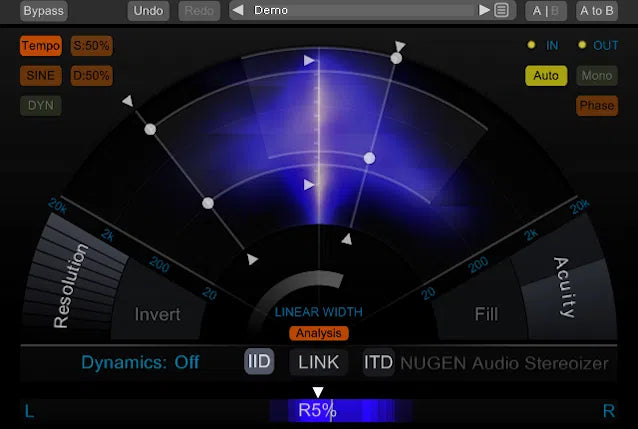Click the NUGEN Audio Stereoizer logo text
The image size is (638, 429).
[x=504, y=363]
